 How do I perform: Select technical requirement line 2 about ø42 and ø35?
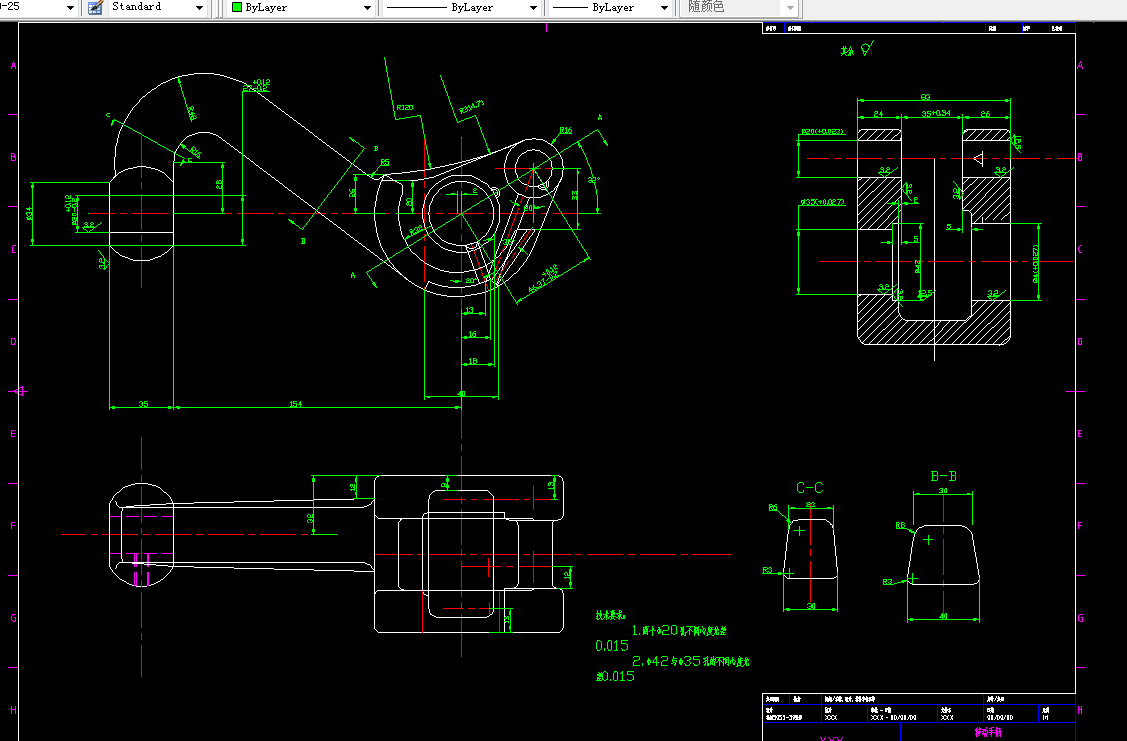tap(691, 661)
